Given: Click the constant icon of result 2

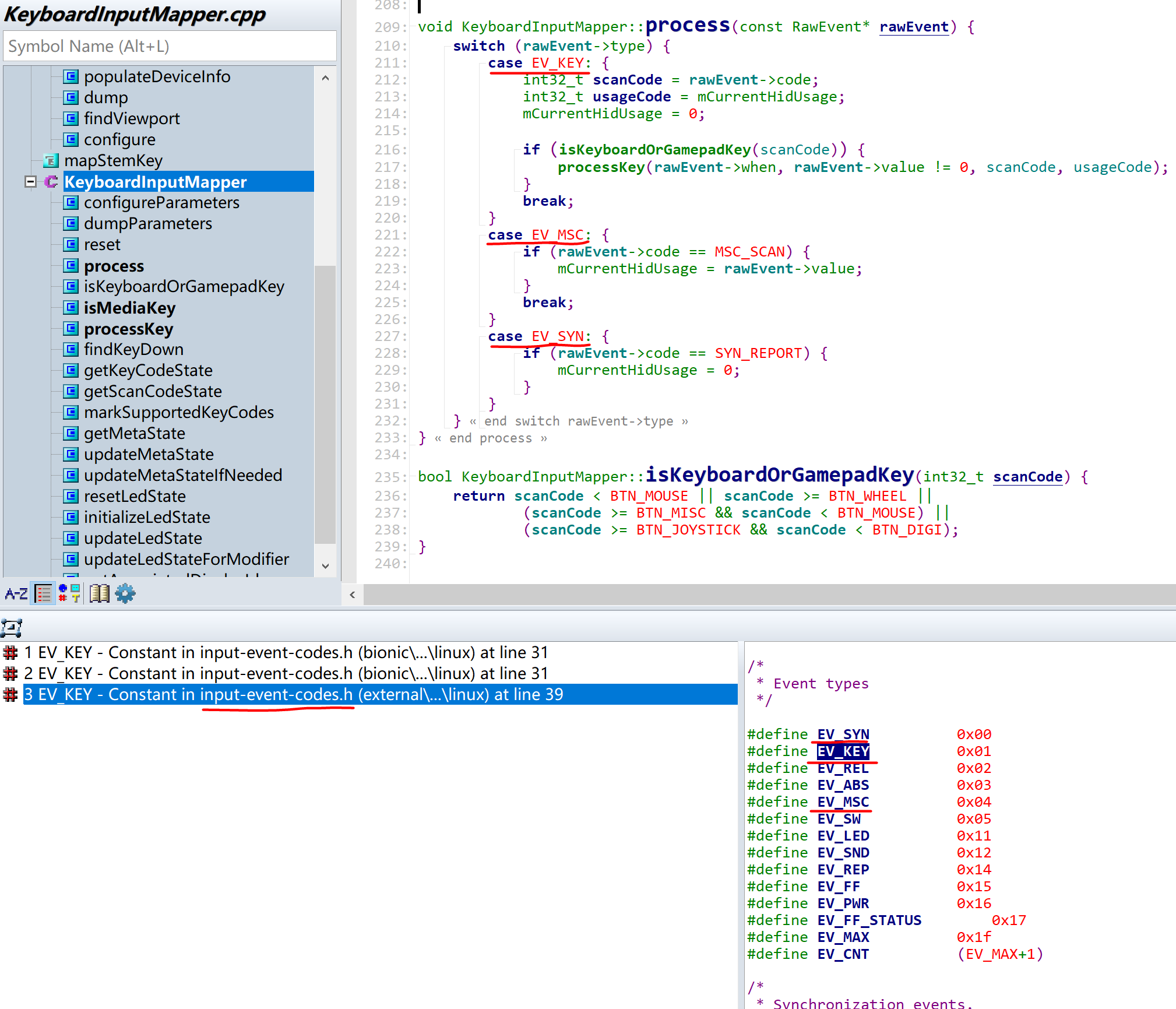Looking at the screenshot, I should (10, 673).
